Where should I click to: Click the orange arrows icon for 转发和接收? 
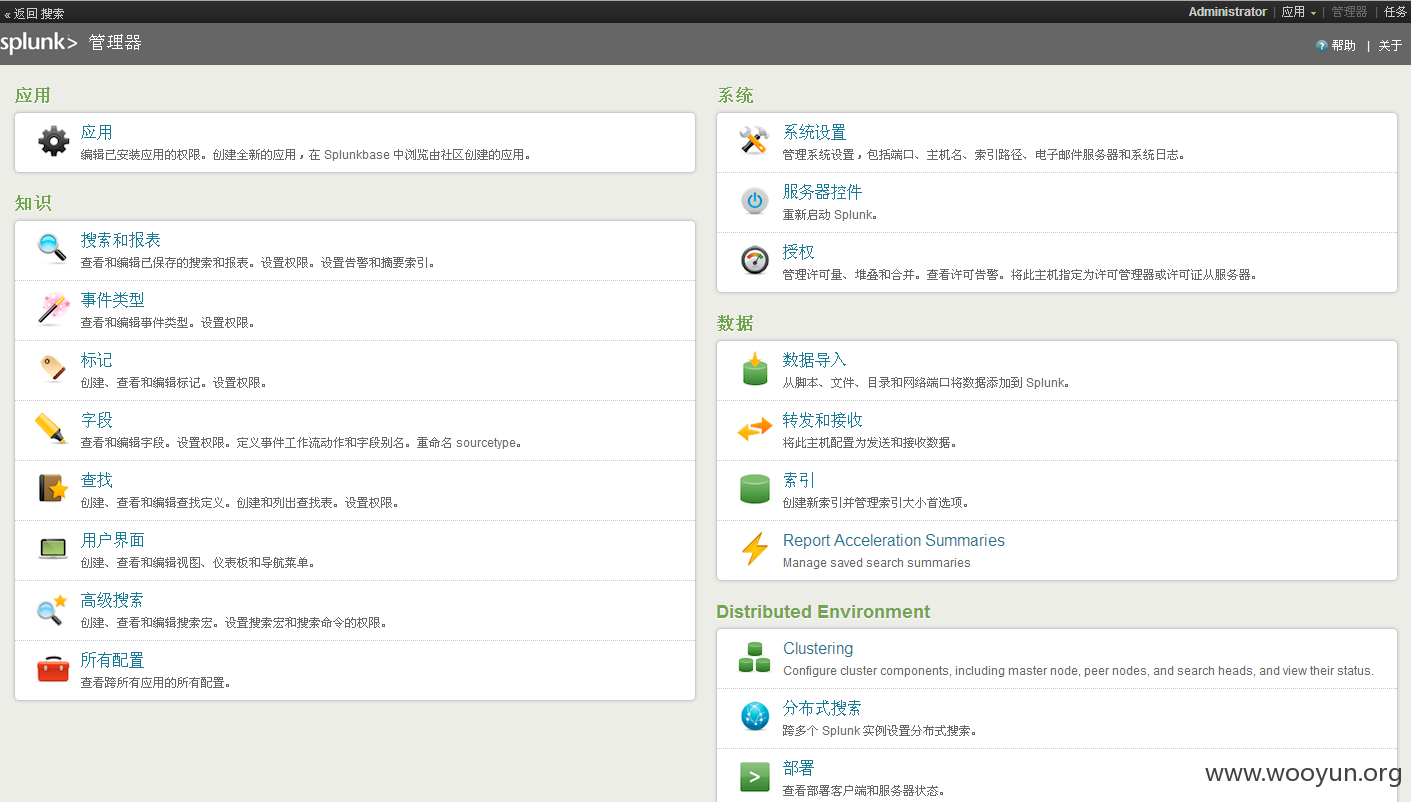click(x=755, y=429)
